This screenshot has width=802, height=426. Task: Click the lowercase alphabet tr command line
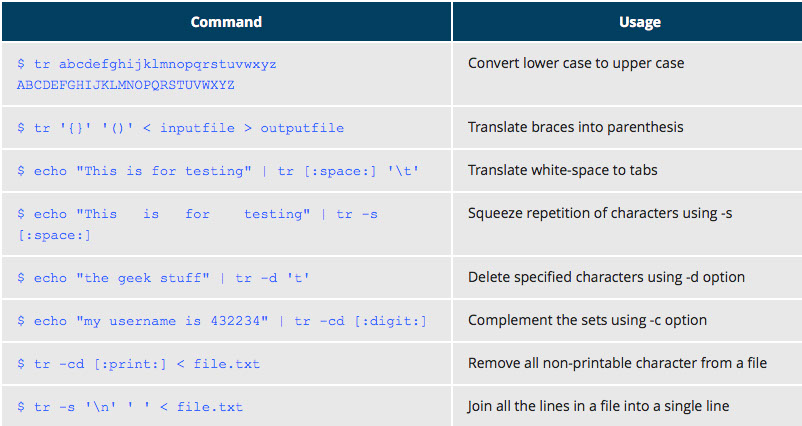pos(147,64)
